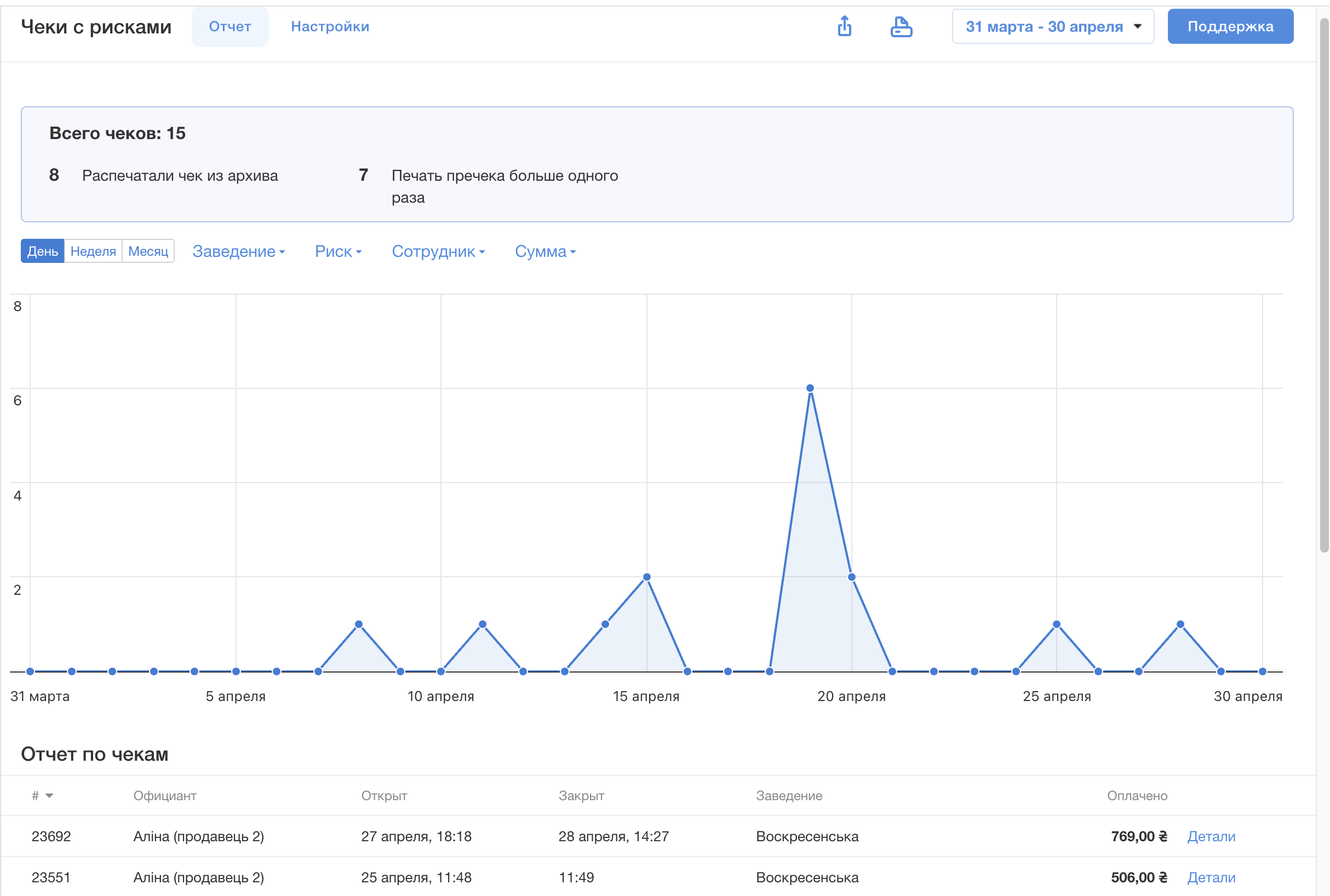Click the 25 апреля, 11:48 opened time
This screenshot has height=896, width=1330.
416,877
